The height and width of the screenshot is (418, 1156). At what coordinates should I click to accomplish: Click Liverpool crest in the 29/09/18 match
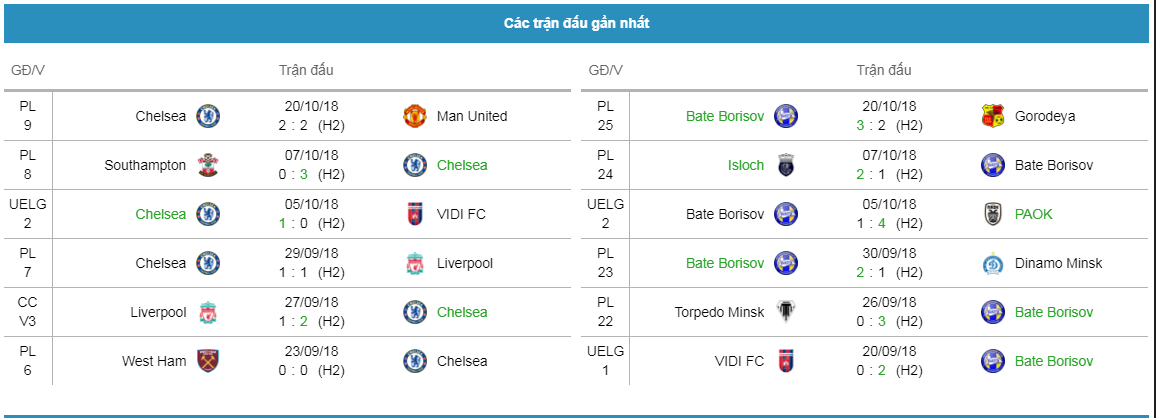[x=415, y=263]
